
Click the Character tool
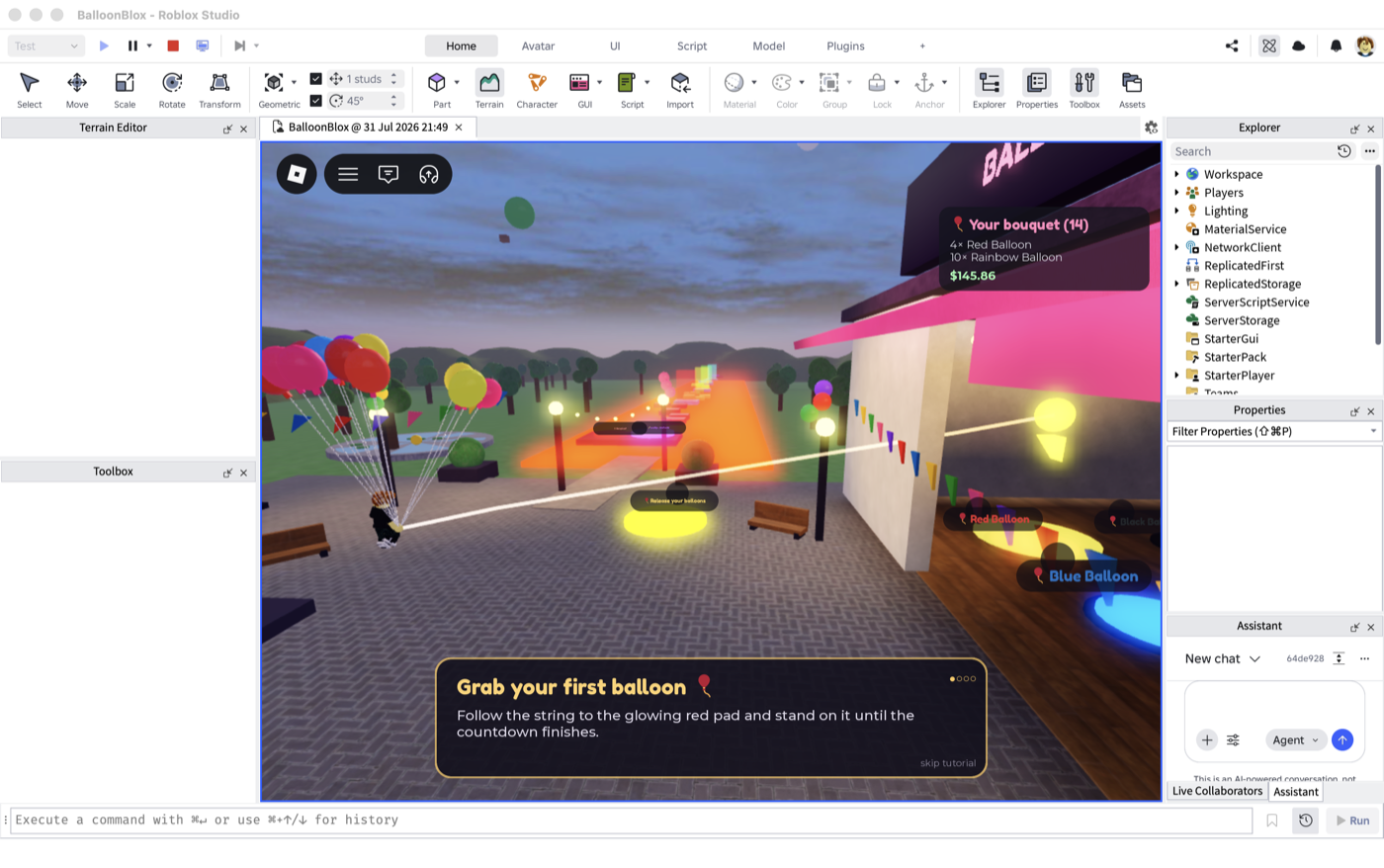[537, 89]
